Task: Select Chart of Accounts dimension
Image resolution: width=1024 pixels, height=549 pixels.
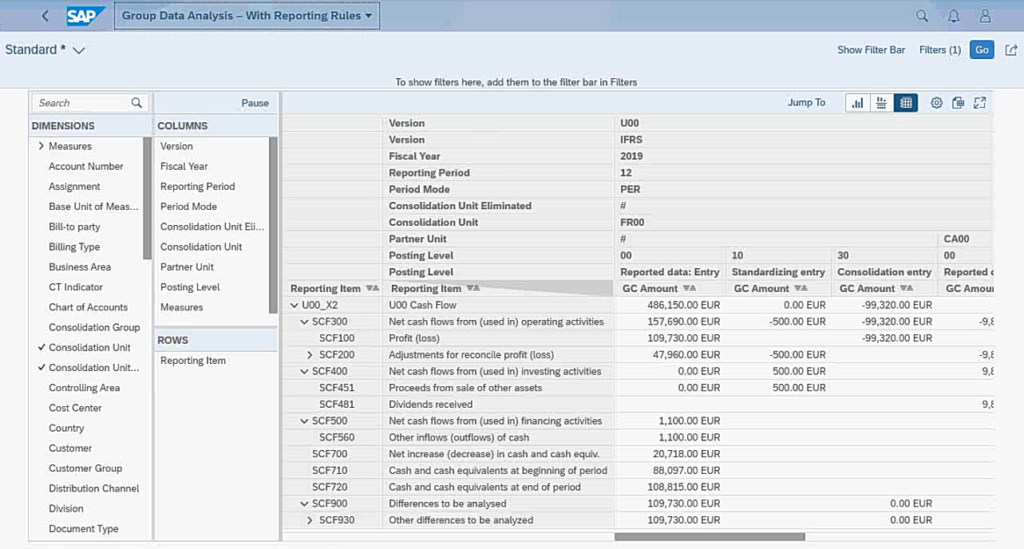Action: click(x=88, y=307)
